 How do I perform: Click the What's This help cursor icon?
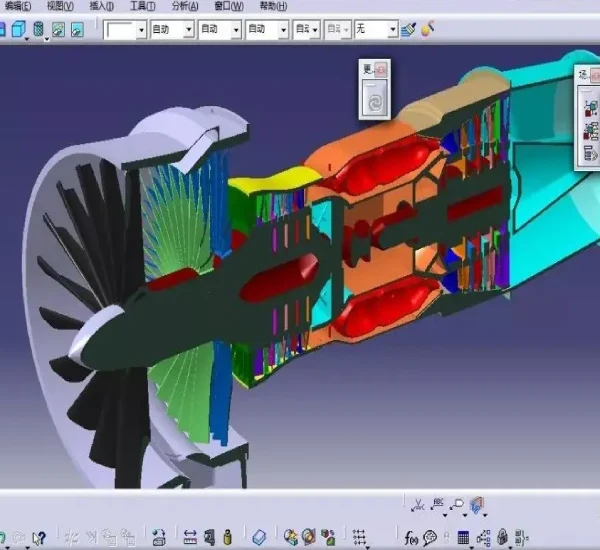click(39, 538)
